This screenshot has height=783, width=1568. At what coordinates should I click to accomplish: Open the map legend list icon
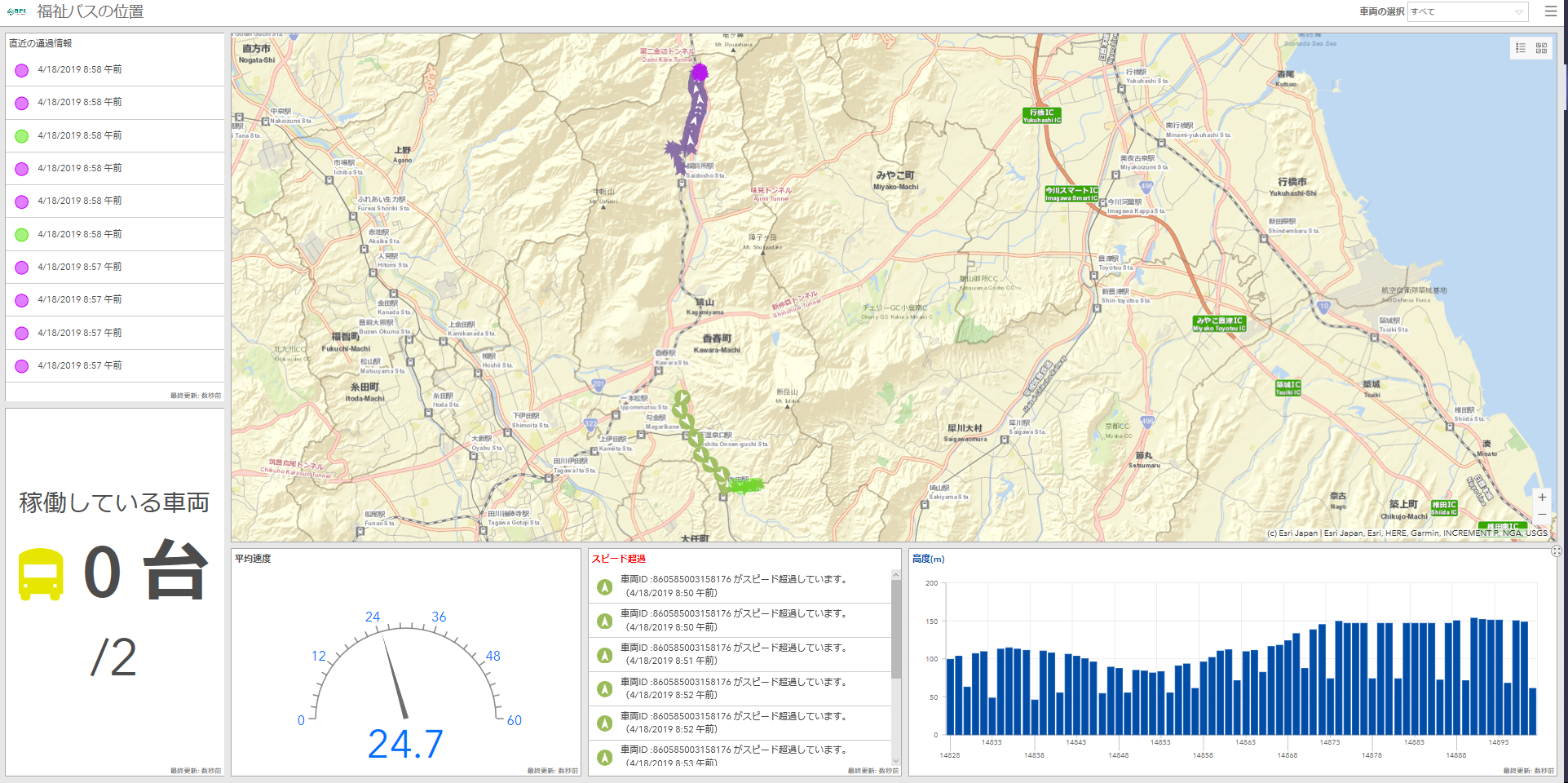1521,48
